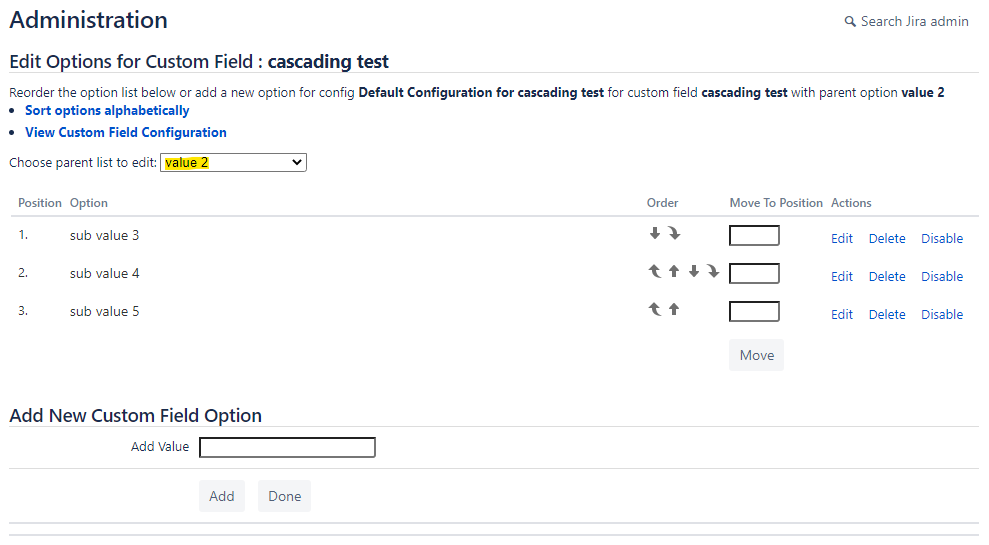
Task: Move sub value 4 up one position
Action: pyautogui.click(x=674, y=271)
